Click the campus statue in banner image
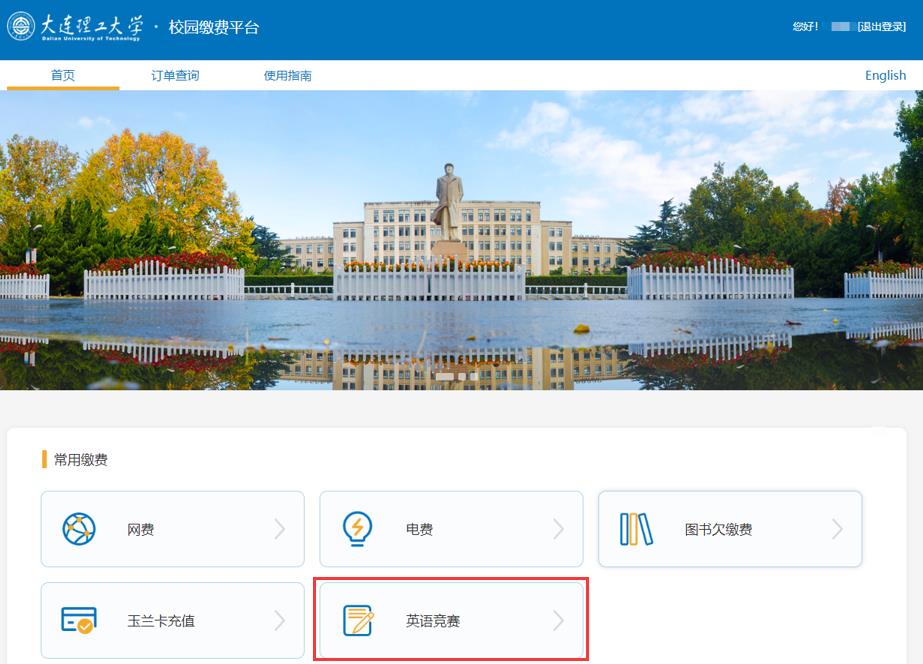The image size is (923, 664). click(448, 205)
